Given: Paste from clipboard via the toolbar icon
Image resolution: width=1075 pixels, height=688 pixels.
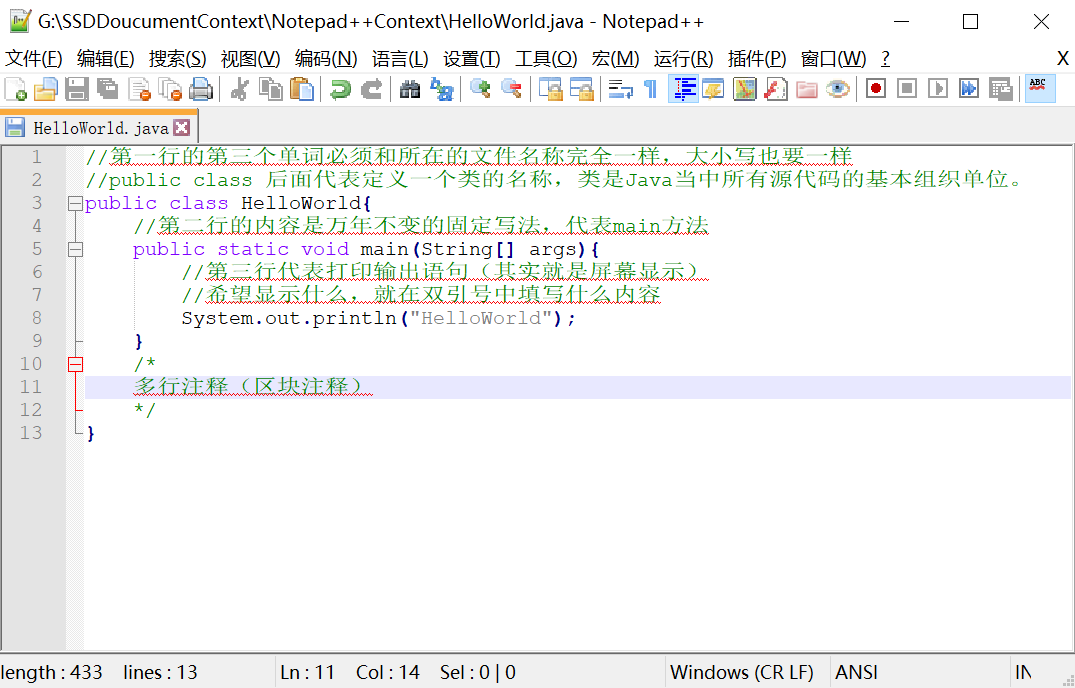Looking at the screenshot, I should (302, 89).
